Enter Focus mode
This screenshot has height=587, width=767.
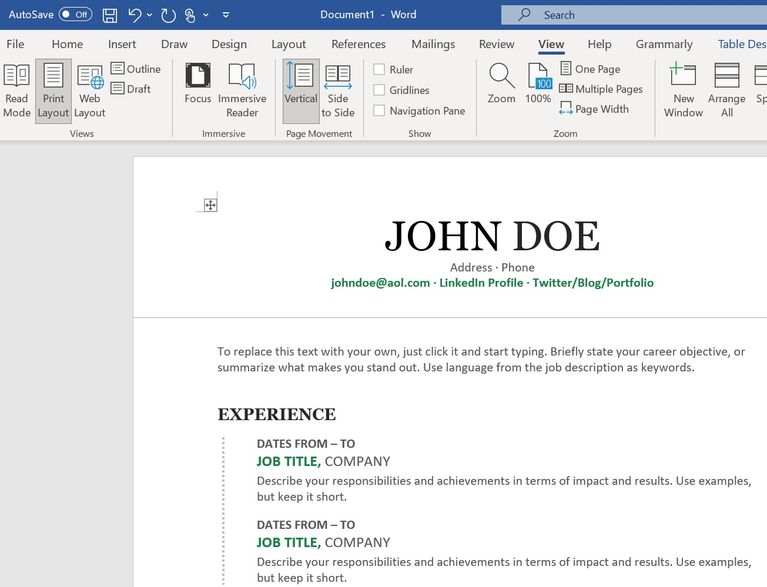click(198, 84)
